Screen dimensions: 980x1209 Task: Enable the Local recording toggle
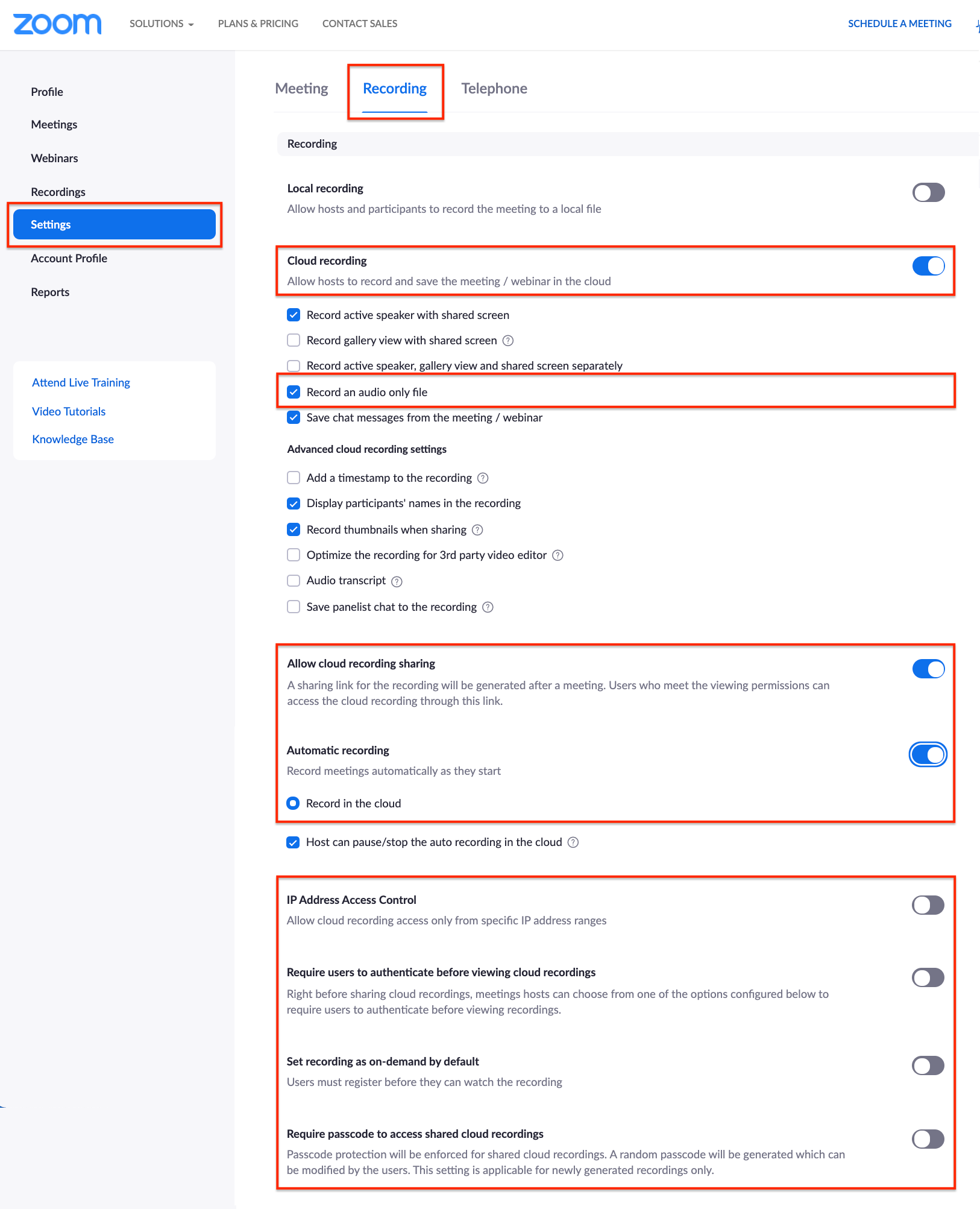click(928, 193)
